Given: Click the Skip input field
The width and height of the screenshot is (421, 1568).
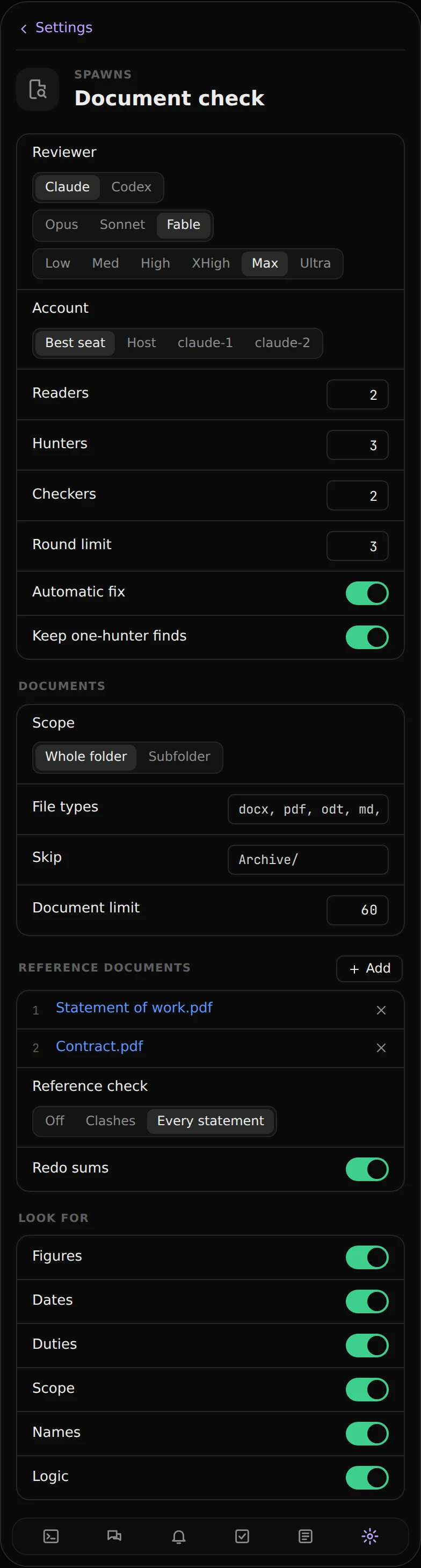Looking at the screenshot, I should (x=308, y=860).
